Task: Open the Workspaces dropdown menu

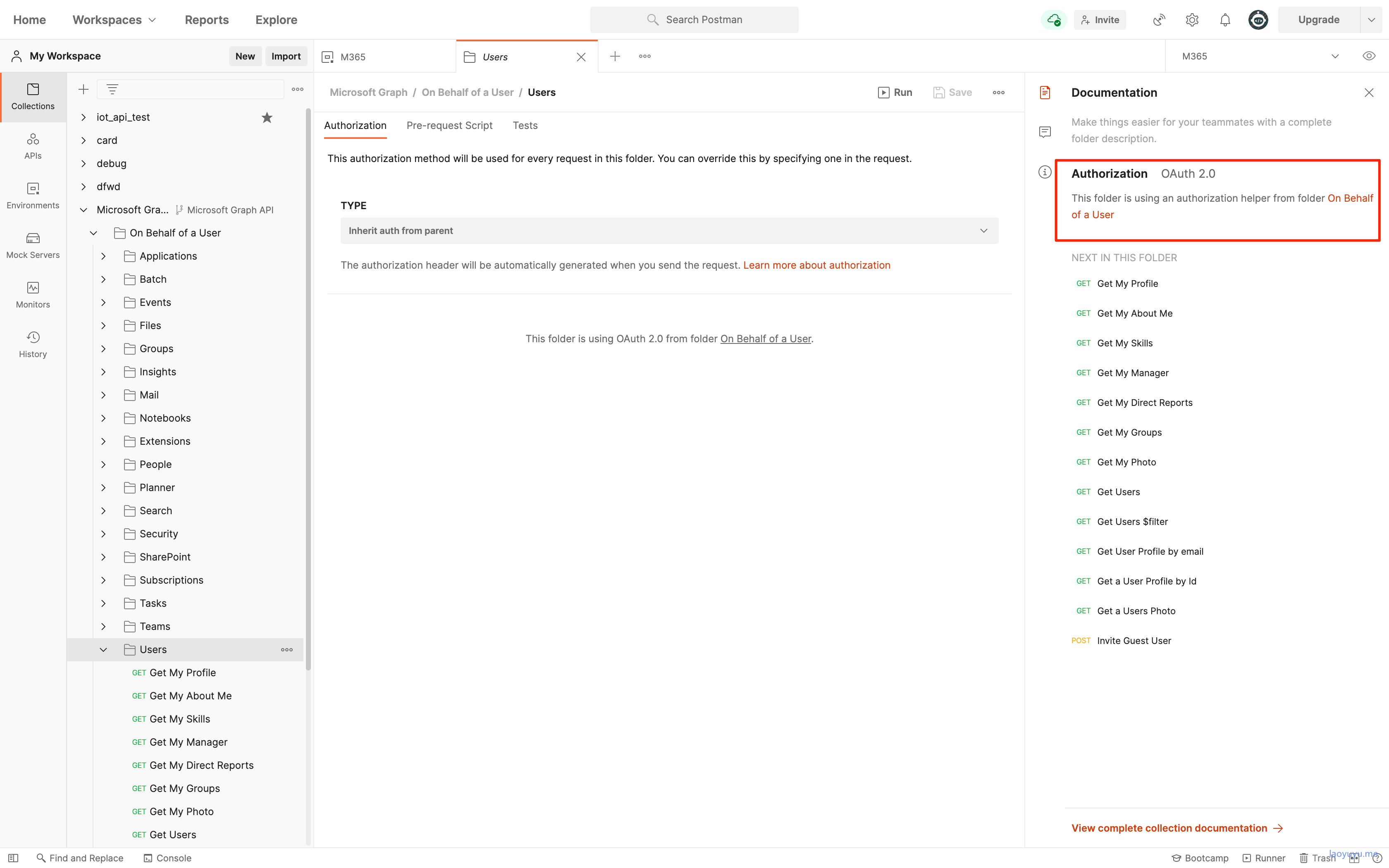Action: click(114, 19)
